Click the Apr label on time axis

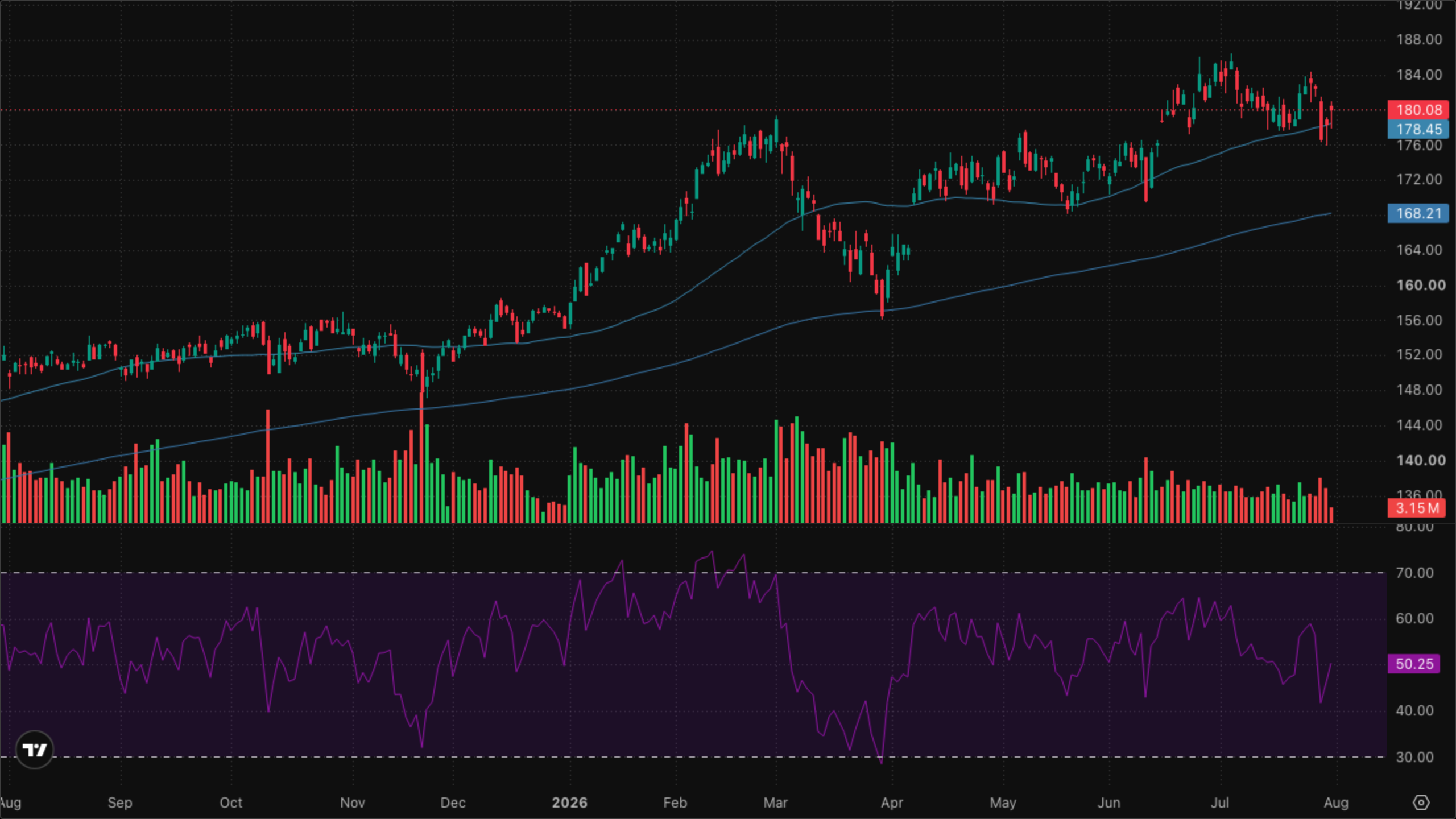[892, 803]
